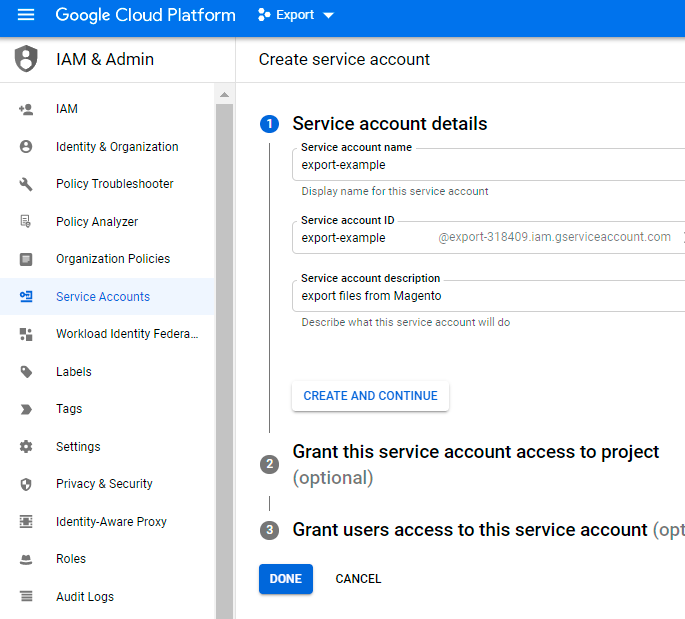
Task: Select Service Accounts in sidebar
Action: [103, 297]
